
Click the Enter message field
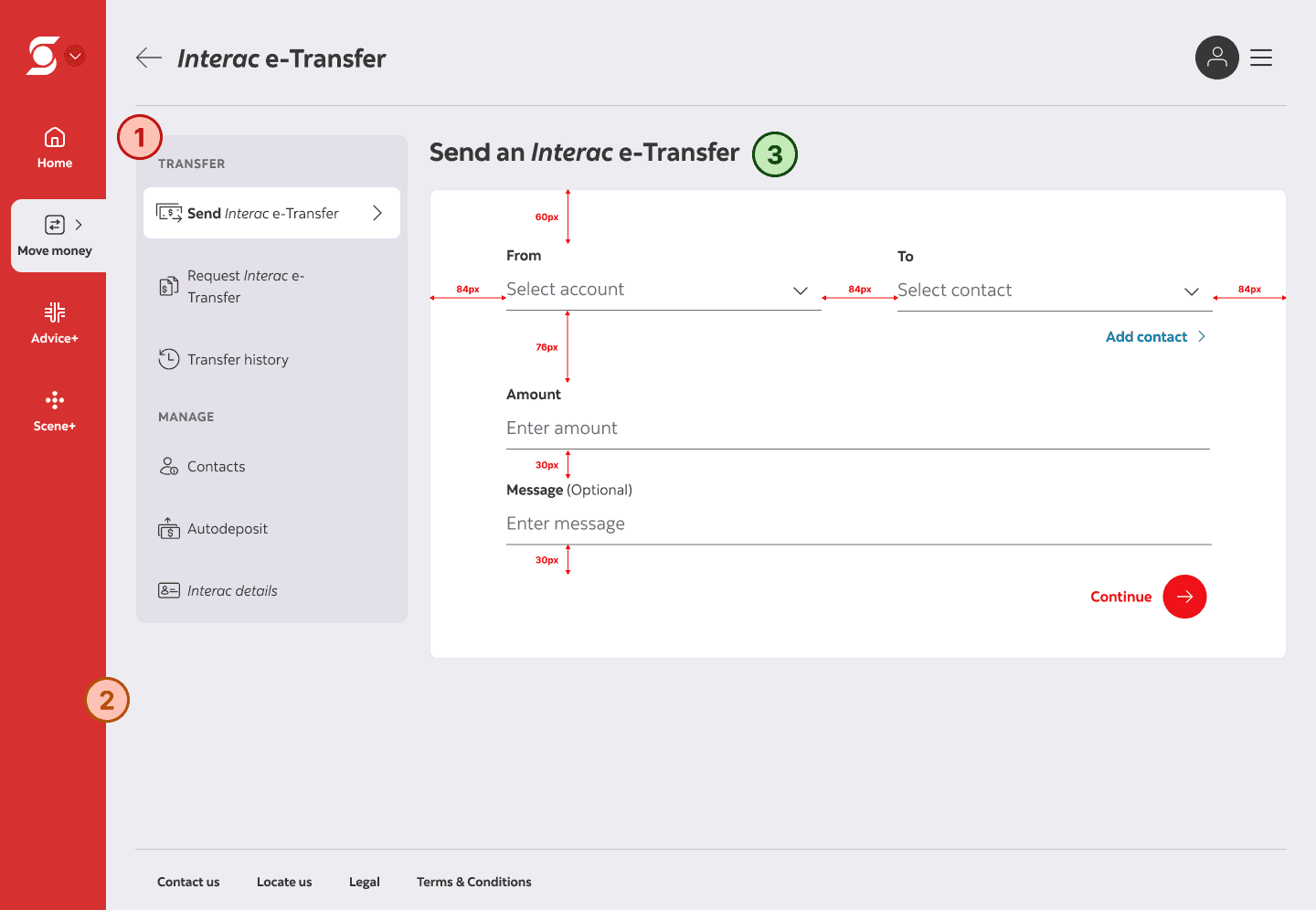[858, 524]
